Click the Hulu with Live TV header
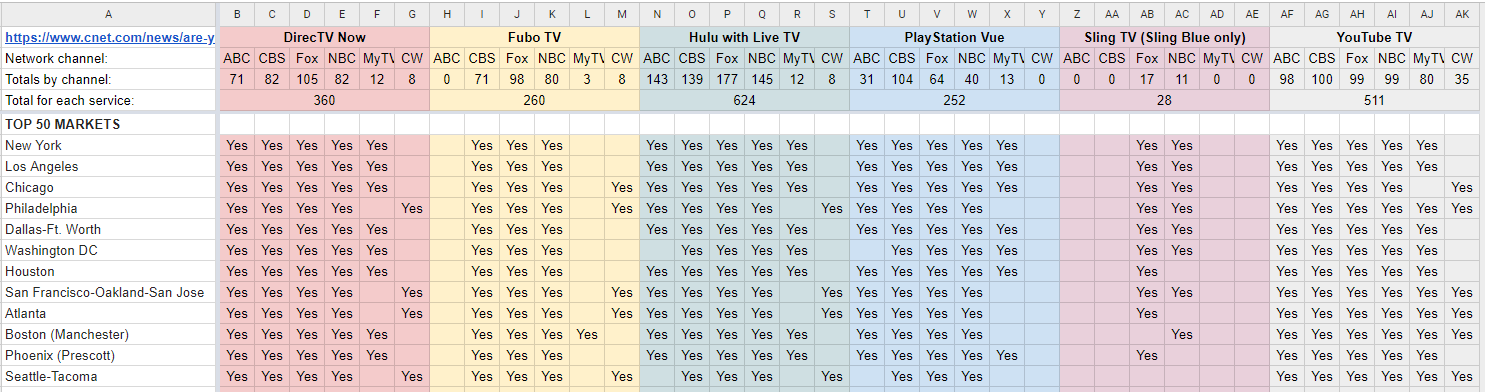This screenshot has height=392, width=1485. (744, 37)
